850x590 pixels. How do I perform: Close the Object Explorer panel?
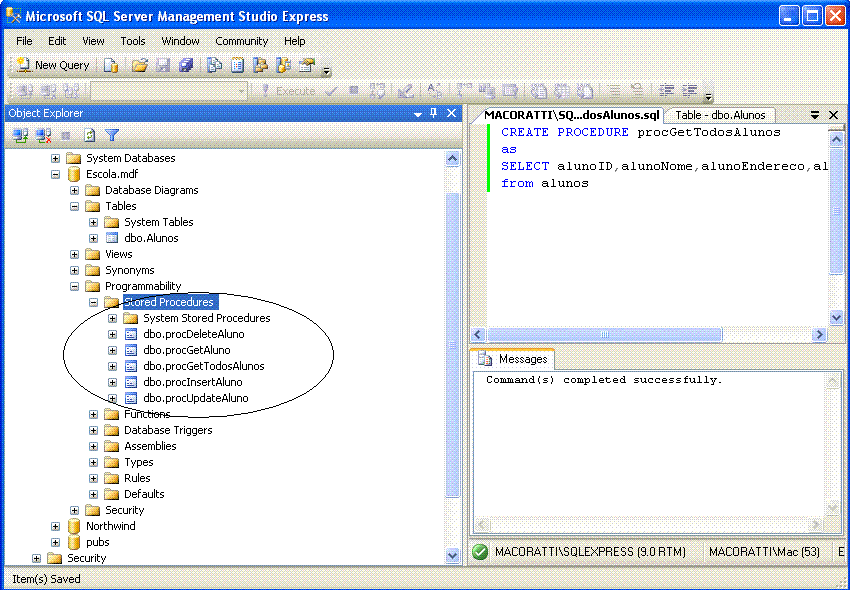coord(451,113)
